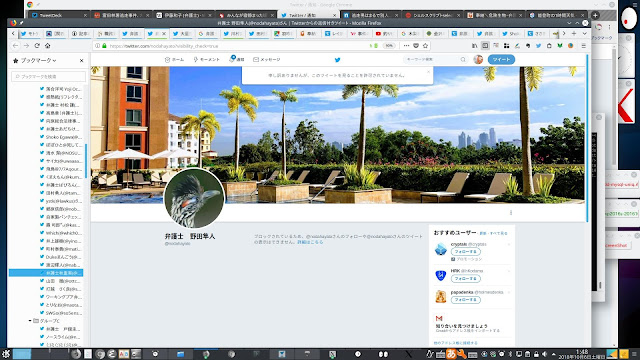This screenshot has height=360, width=640.
Task: Open page actions three-dot menu
Action: pyautogui.click(x=406, y=46)
